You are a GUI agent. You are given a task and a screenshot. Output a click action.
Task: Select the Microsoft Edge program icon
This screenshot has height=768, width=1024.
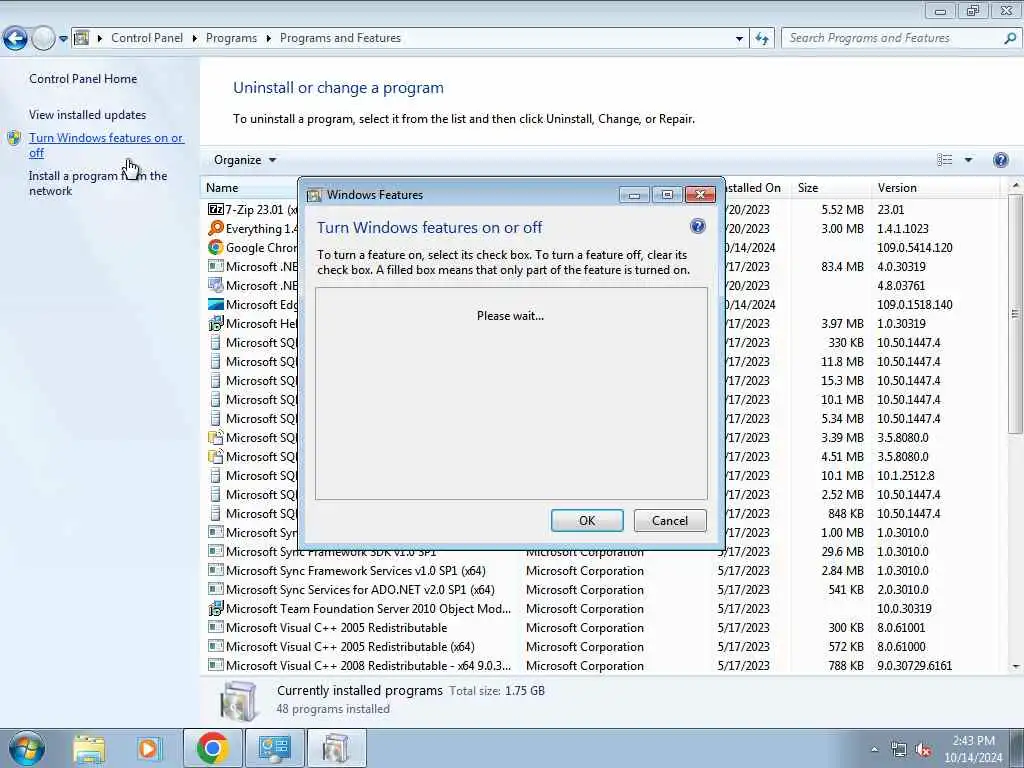(216, 304)
